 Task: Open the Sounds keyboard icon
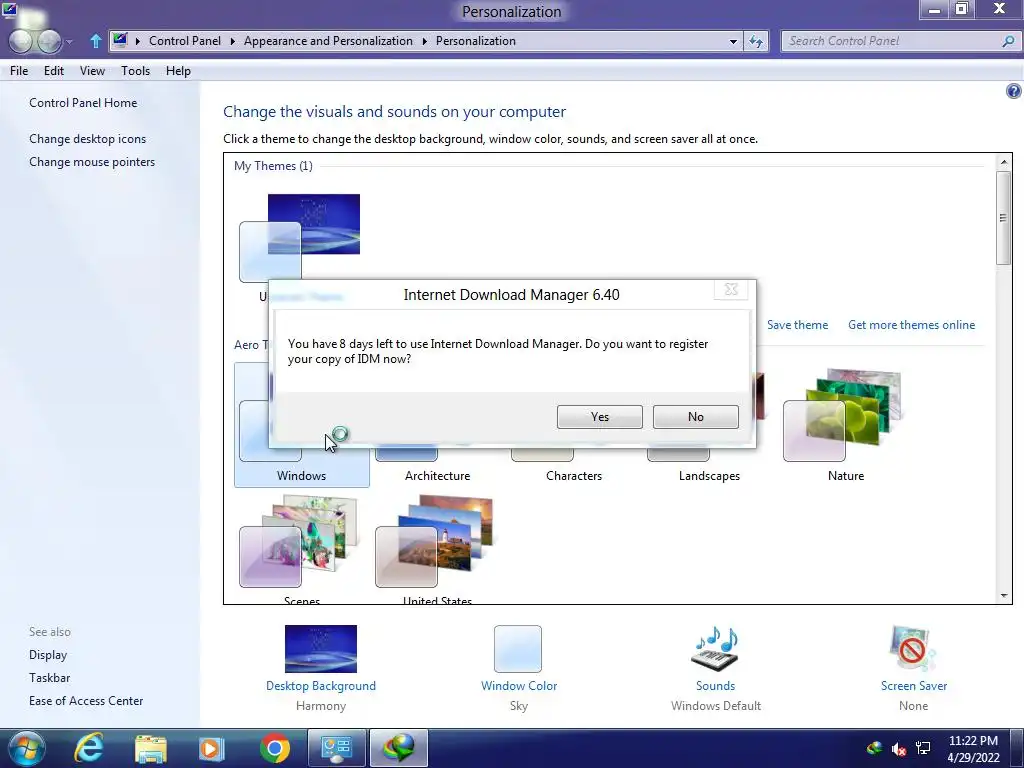pyautogui.click(x=715, y=648)
